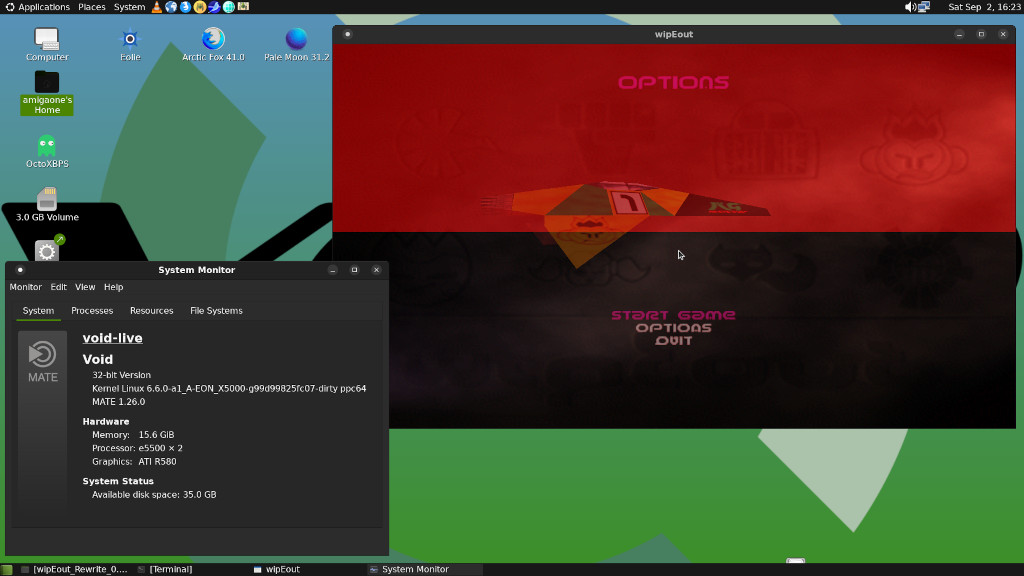Open the volume control in system tray
Image resolution: width=1024 pixels, height=576 pixels.
910,7
